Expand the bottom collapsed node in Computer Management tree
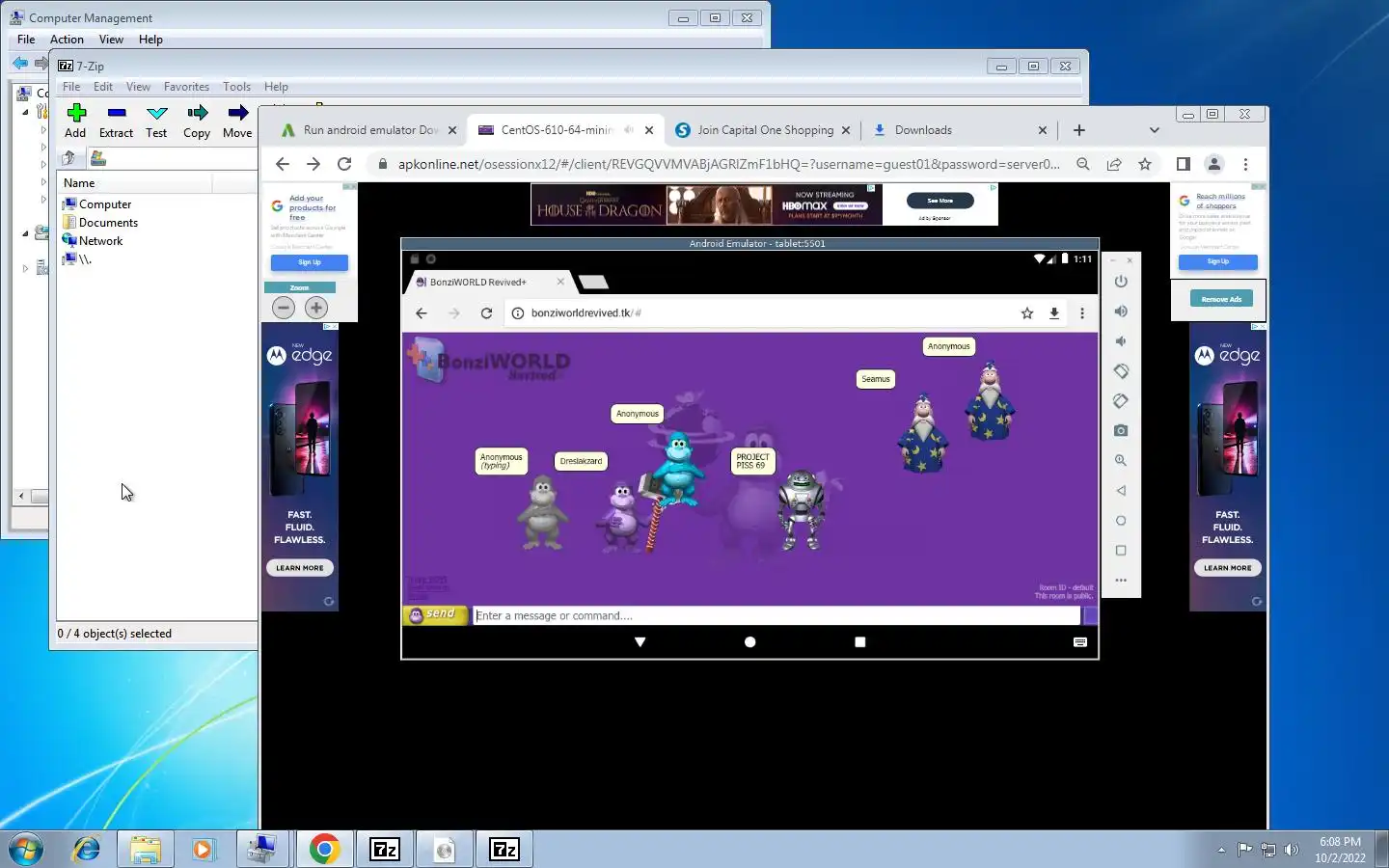Screen dimensions: 1389x868 [25, 268]
